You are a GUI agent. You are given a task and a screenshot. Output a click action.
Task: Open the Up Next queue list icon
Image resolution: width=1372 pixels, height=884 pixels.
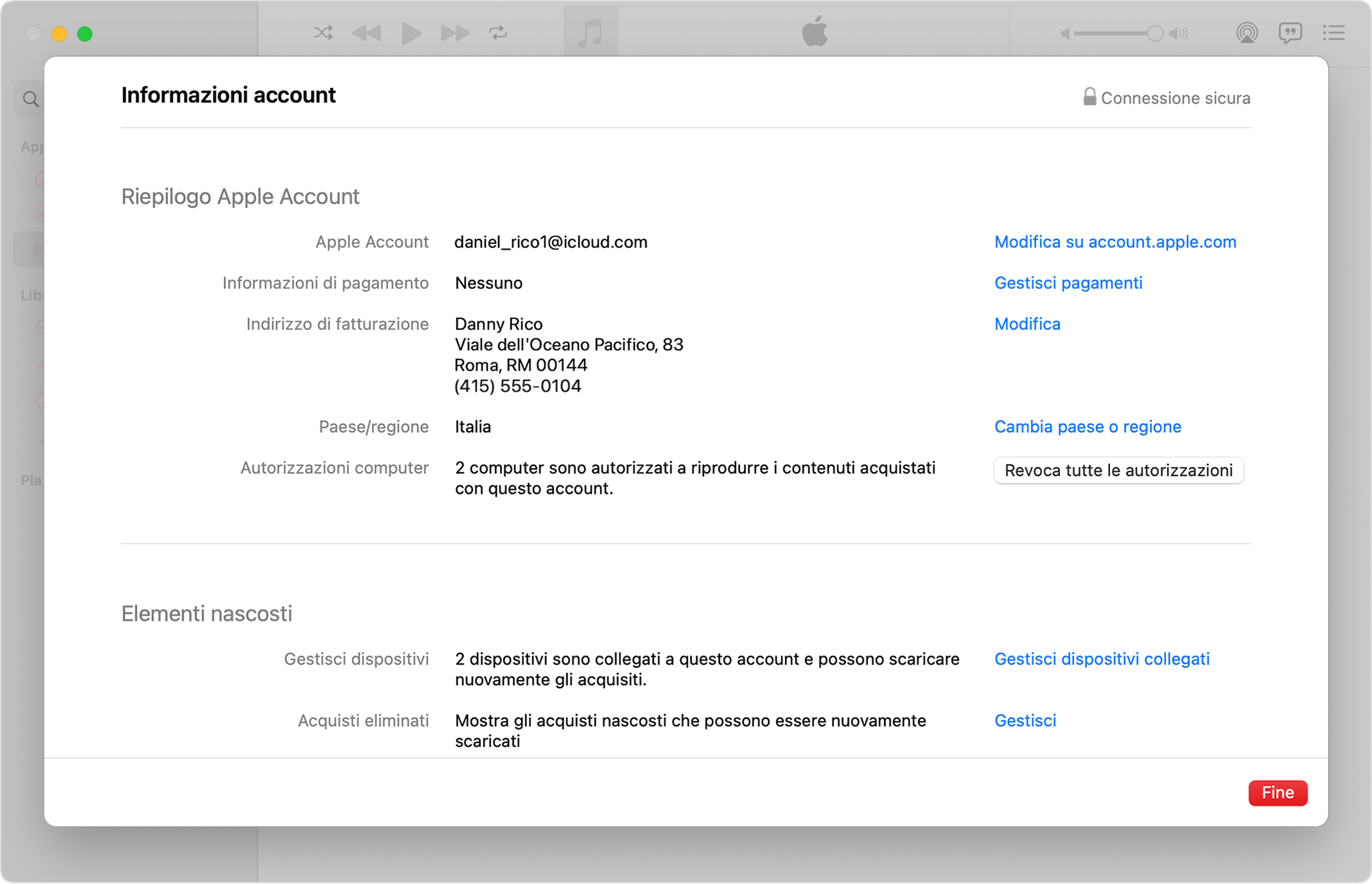click(1334, 33)
